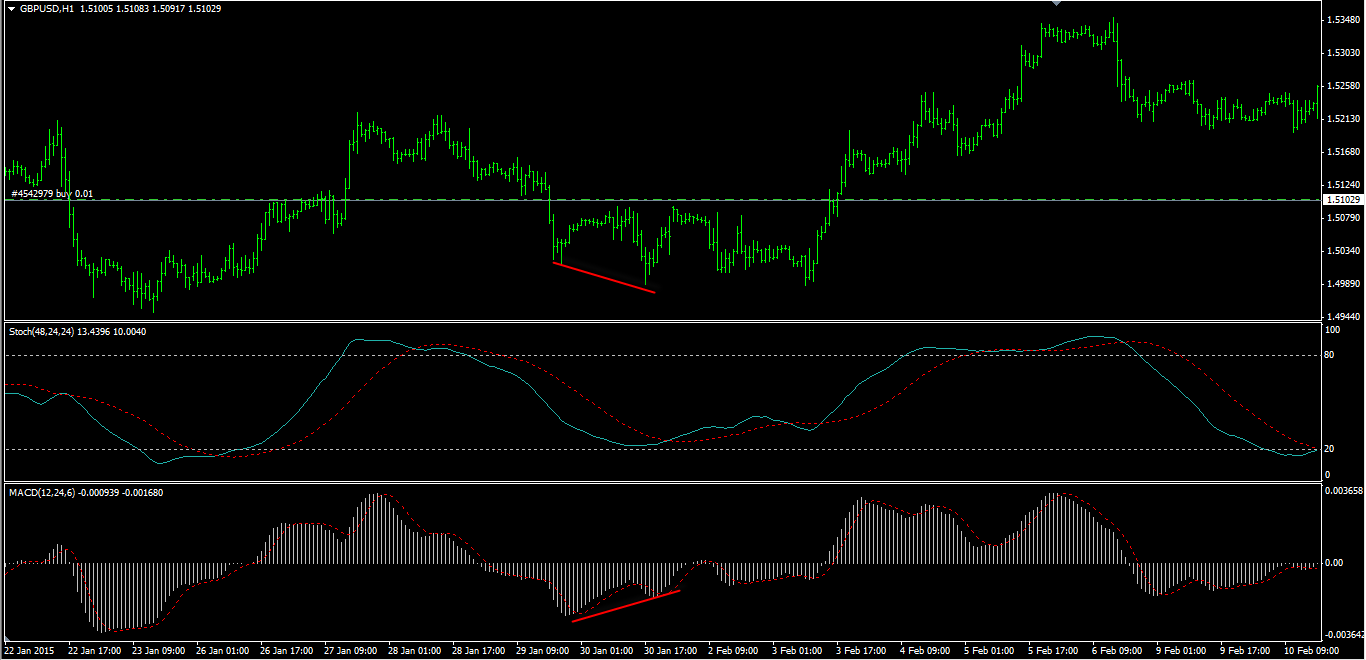
Task: Click the divider between price chart and Stochastic
Action: (660, 322)
